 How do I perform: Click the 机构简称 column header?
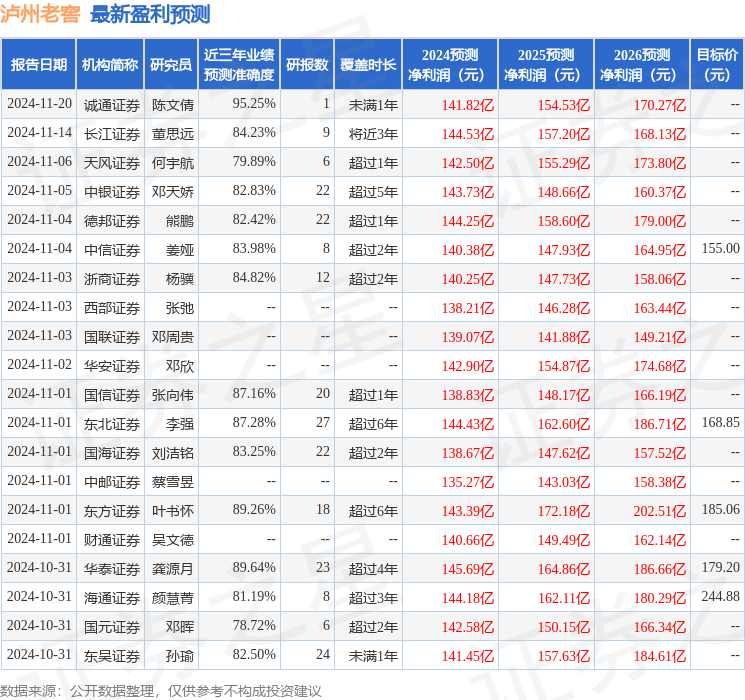pos(110,65)
